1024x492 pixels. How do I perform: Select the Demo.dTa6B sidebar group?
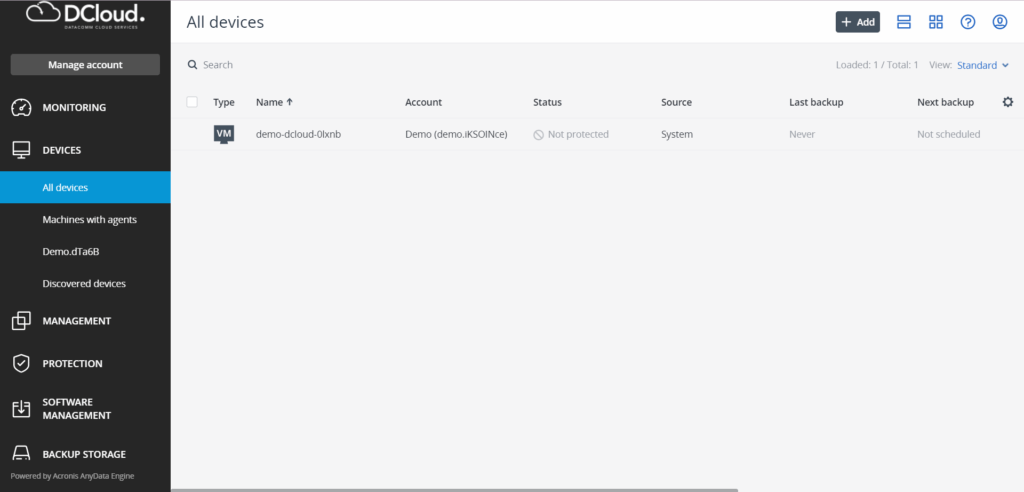coord(71,251)
